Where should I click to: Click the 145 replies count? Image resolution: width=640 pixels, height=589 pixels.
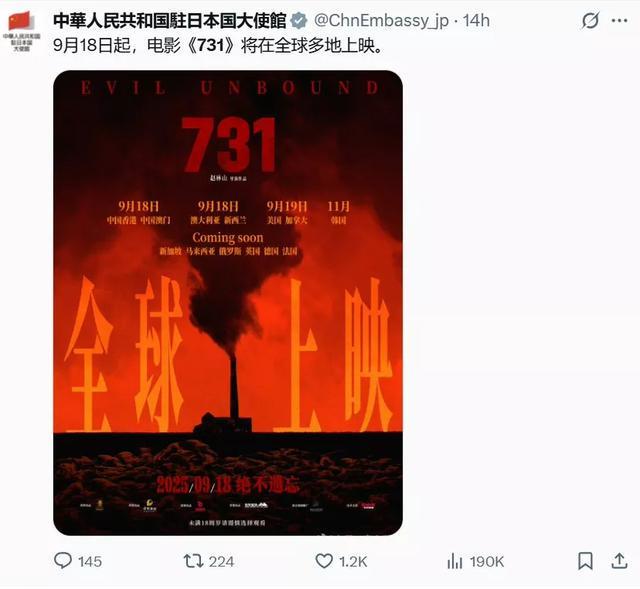(x=90, y=562)
